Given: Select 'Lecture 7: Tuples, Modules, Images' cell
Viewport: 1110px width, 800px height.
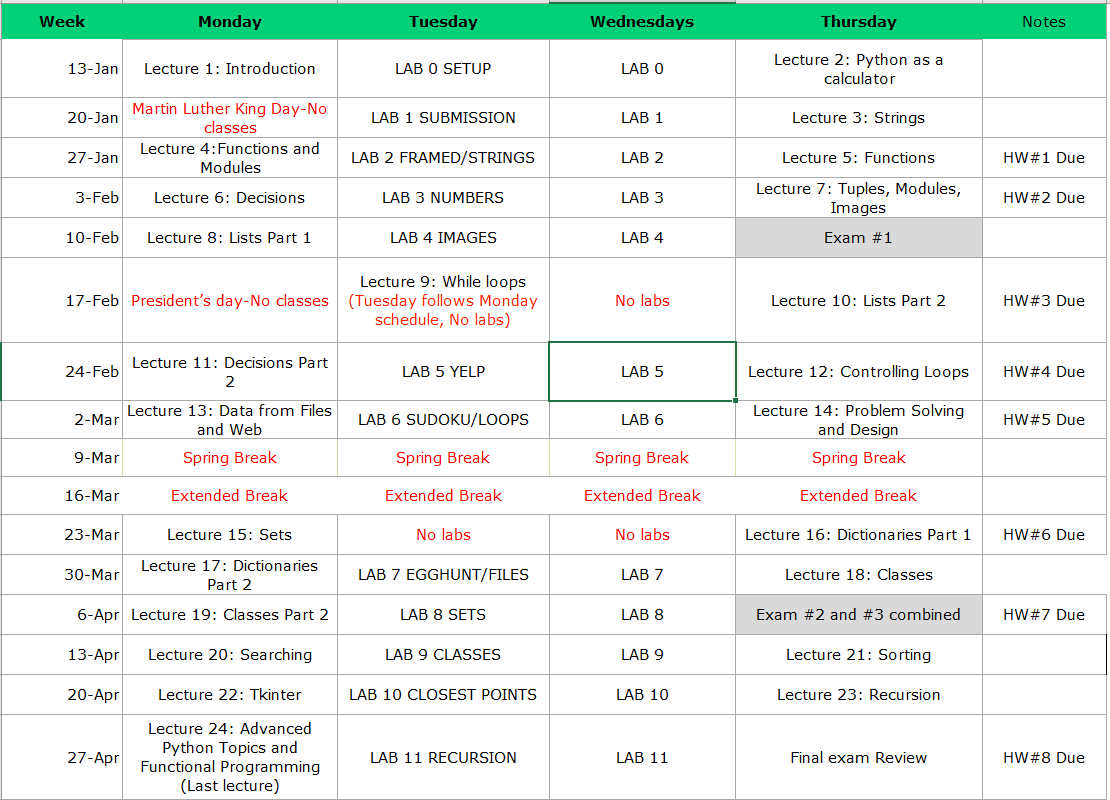Looking at the screenshot, I should tap(859, 198).
